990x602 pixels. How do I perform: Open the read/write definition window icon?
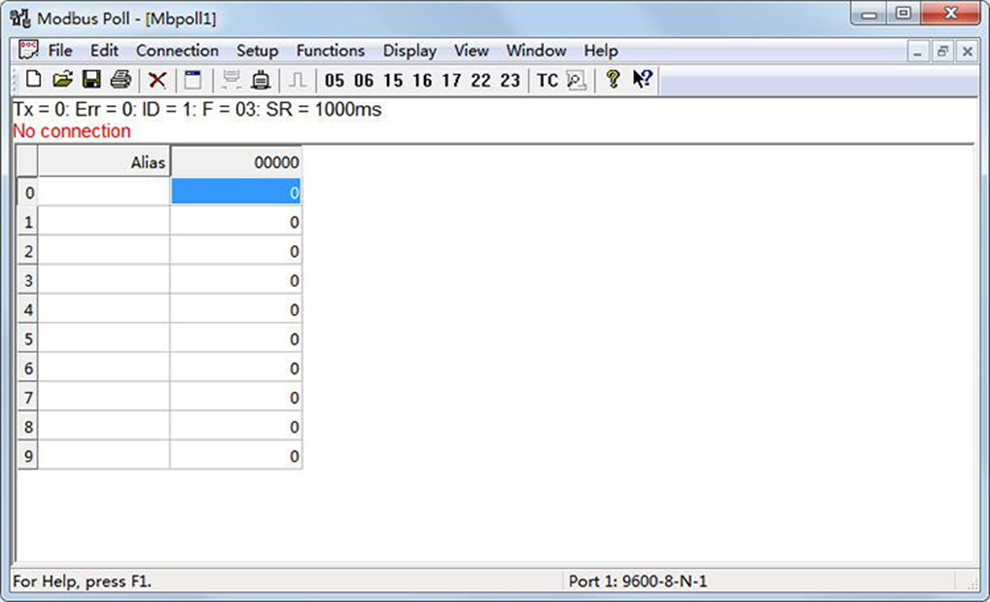(193, 80)
